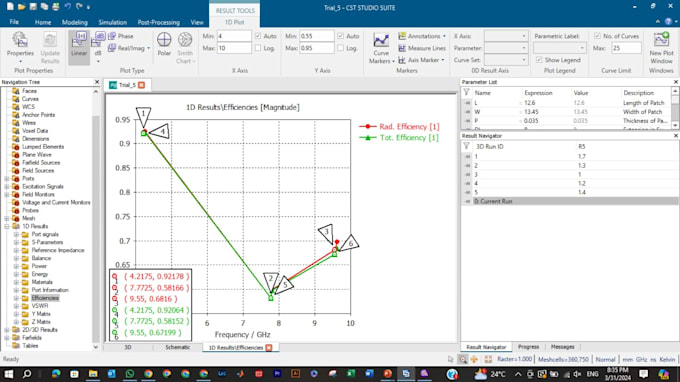Click the Measure Lines tool
The height and width of the screenshot is (382, 680).
point(422,48)
